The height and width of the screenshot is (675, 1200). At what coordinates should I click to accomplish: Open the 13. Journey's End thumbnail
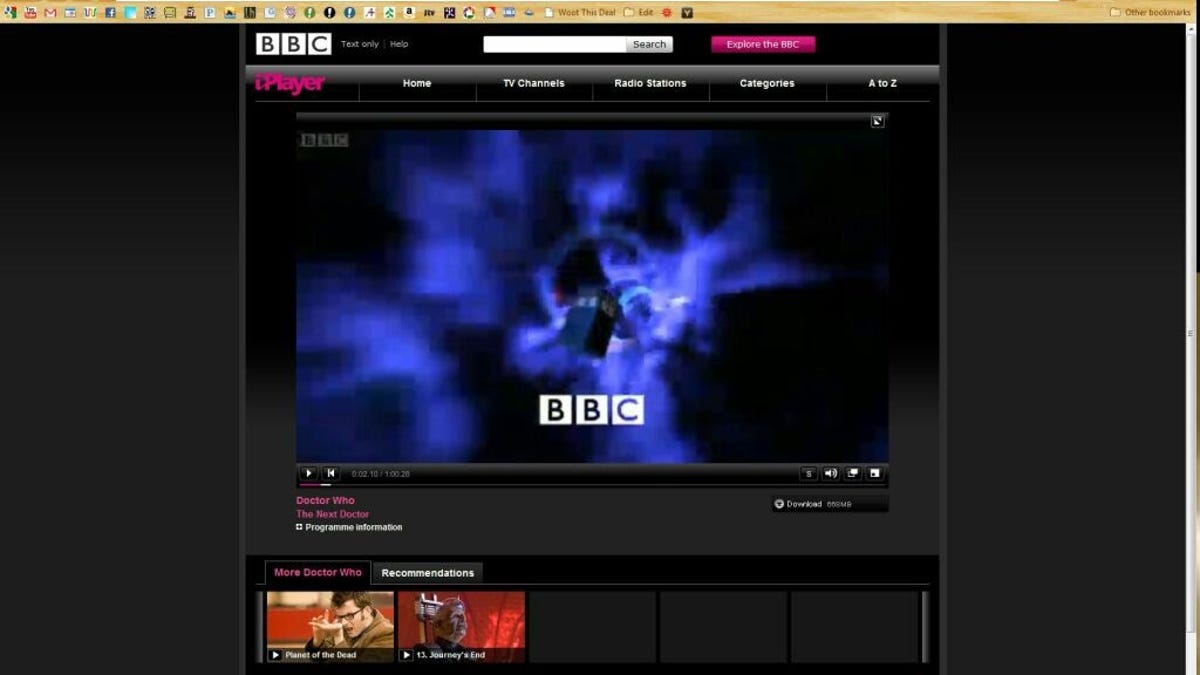pos(461,626)
